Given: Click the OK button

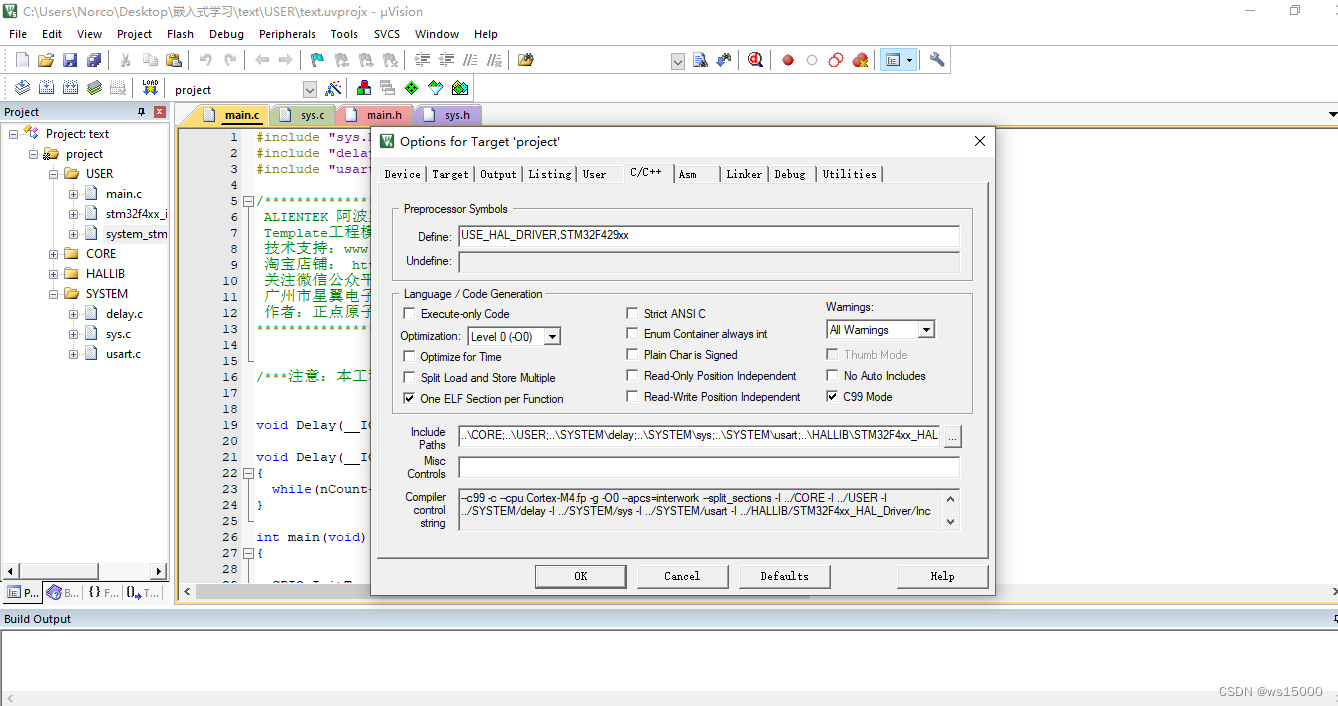Looking at the screenshot, I should (580, 576).
